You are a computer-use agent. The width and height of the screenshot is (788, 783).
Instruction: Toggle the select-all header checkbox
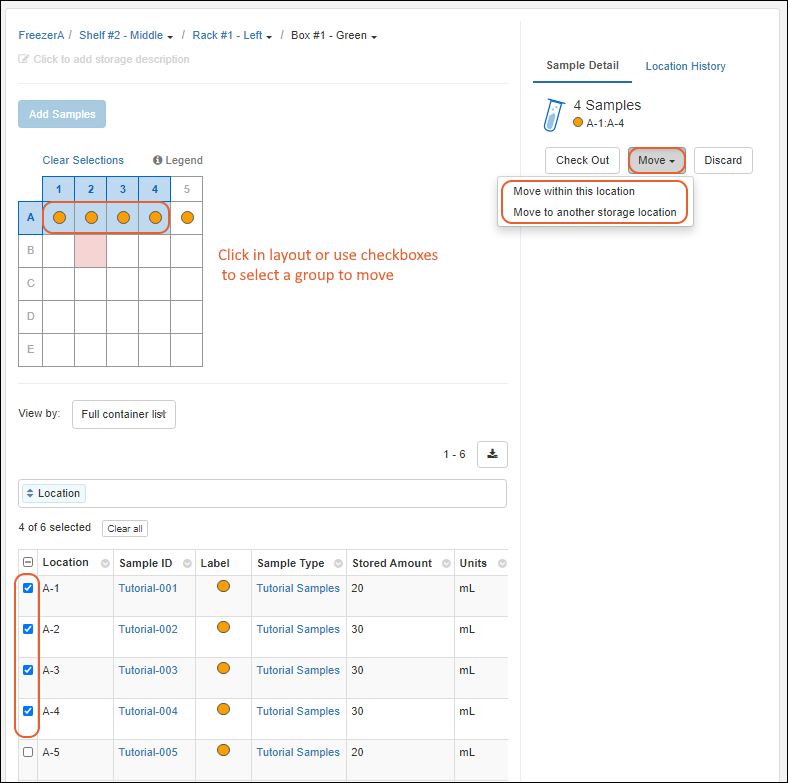click(28, 563)
